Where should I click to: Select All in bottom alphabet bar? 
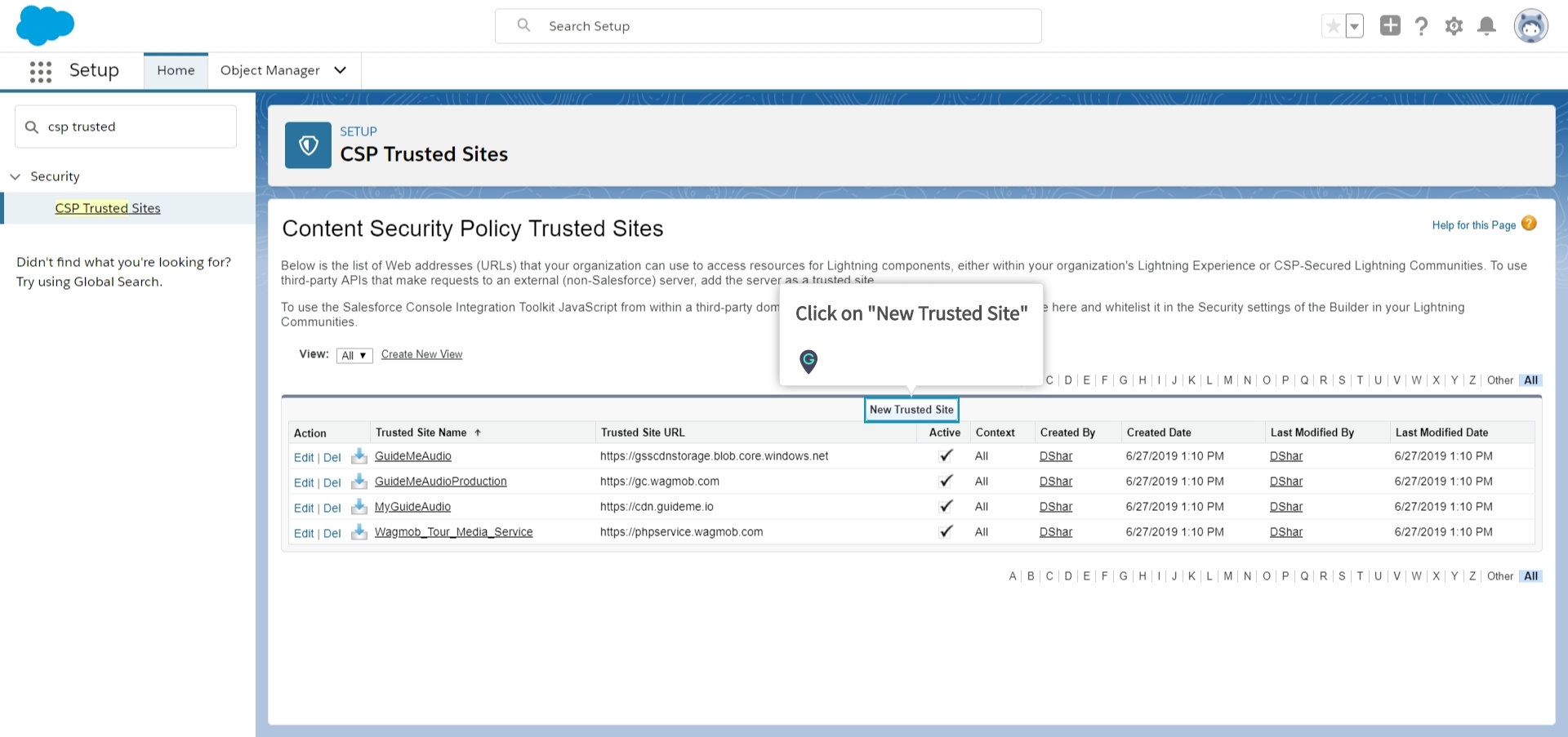[1530, 576]
